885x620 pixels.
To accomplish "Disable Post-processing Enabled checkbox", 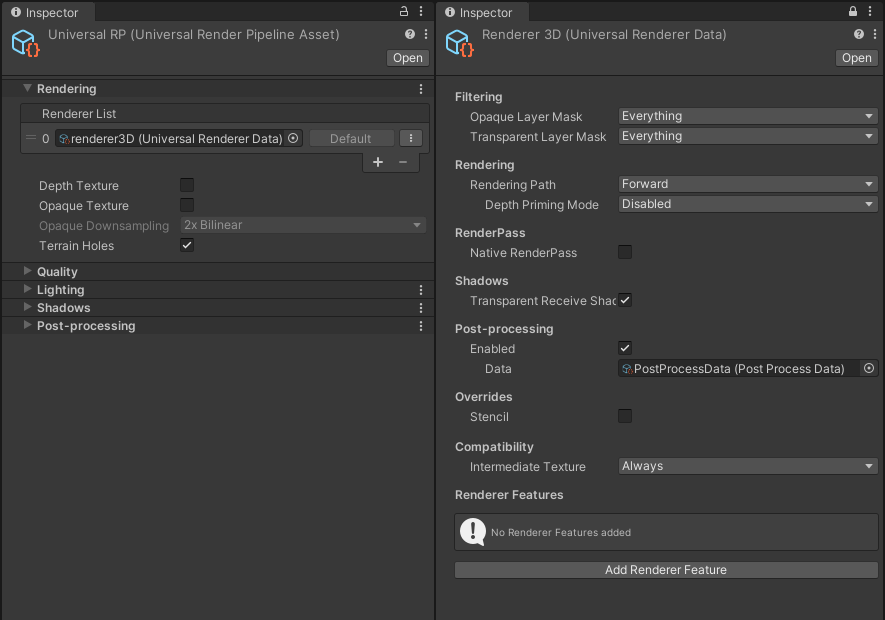I will [625, 348].
